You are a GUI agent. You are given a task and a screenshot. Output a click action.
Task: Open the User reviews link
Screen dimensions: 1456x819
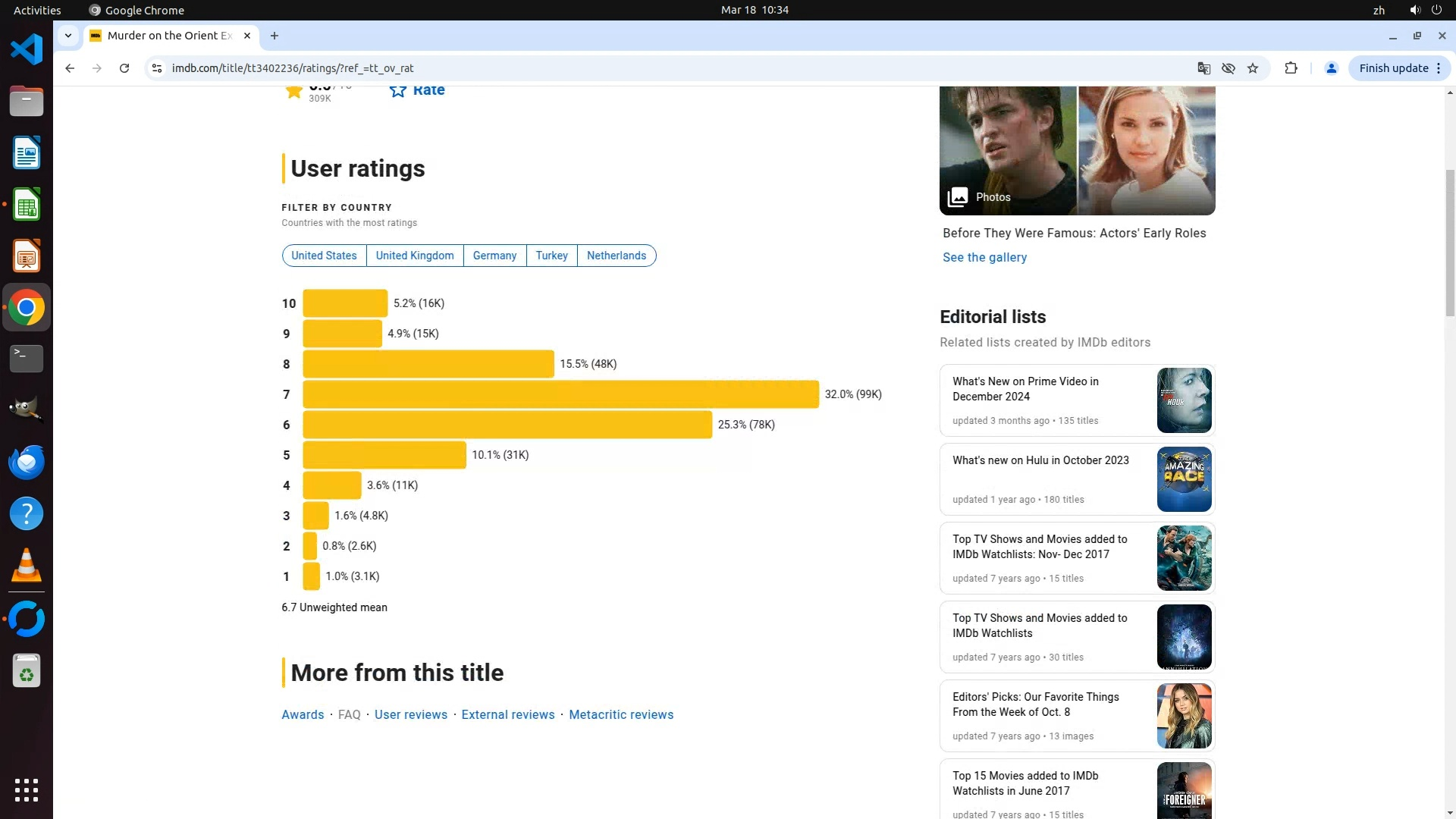[410, 714]
